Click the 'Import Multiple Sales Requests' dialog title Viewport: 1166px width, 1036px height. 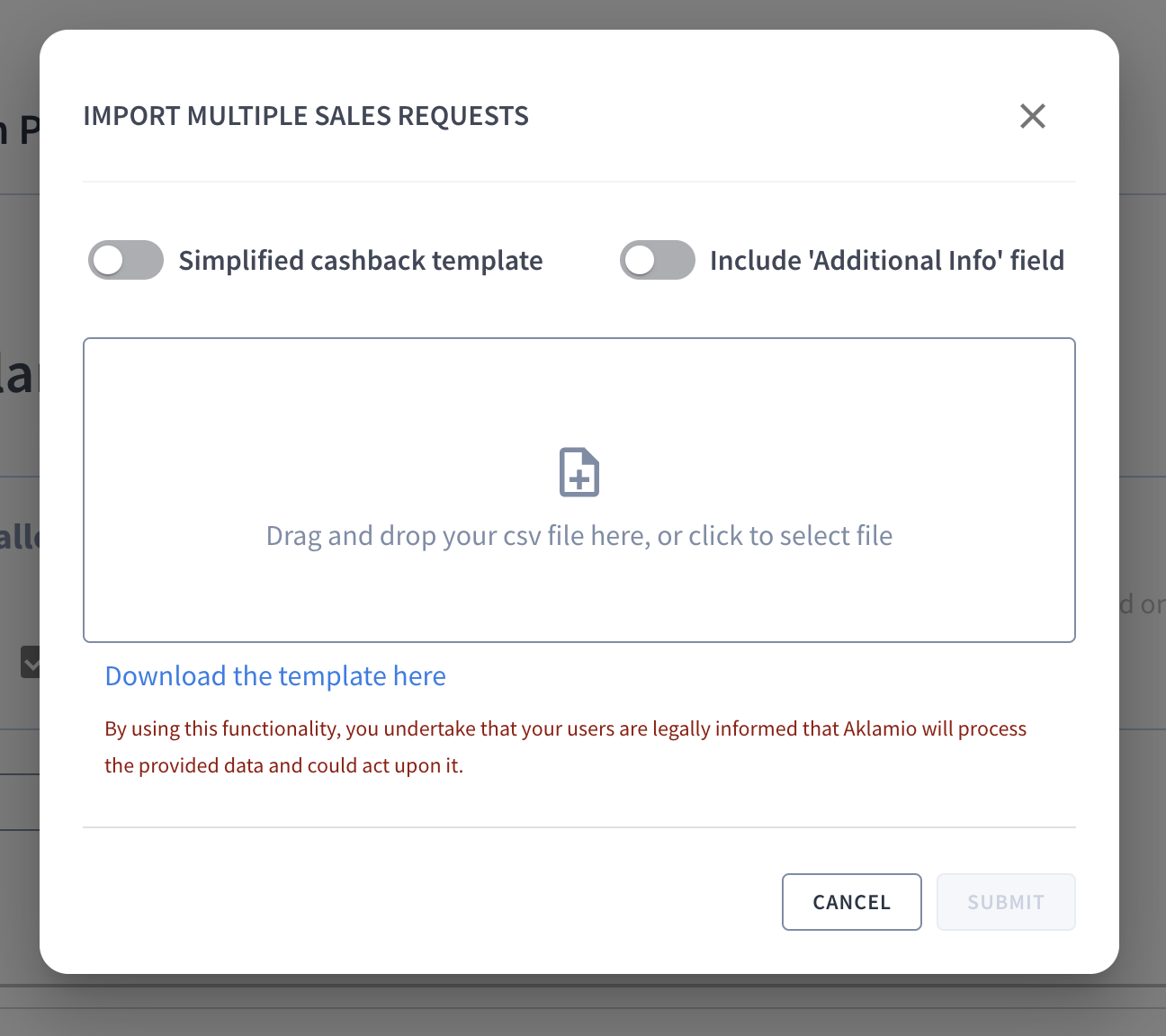306,116
